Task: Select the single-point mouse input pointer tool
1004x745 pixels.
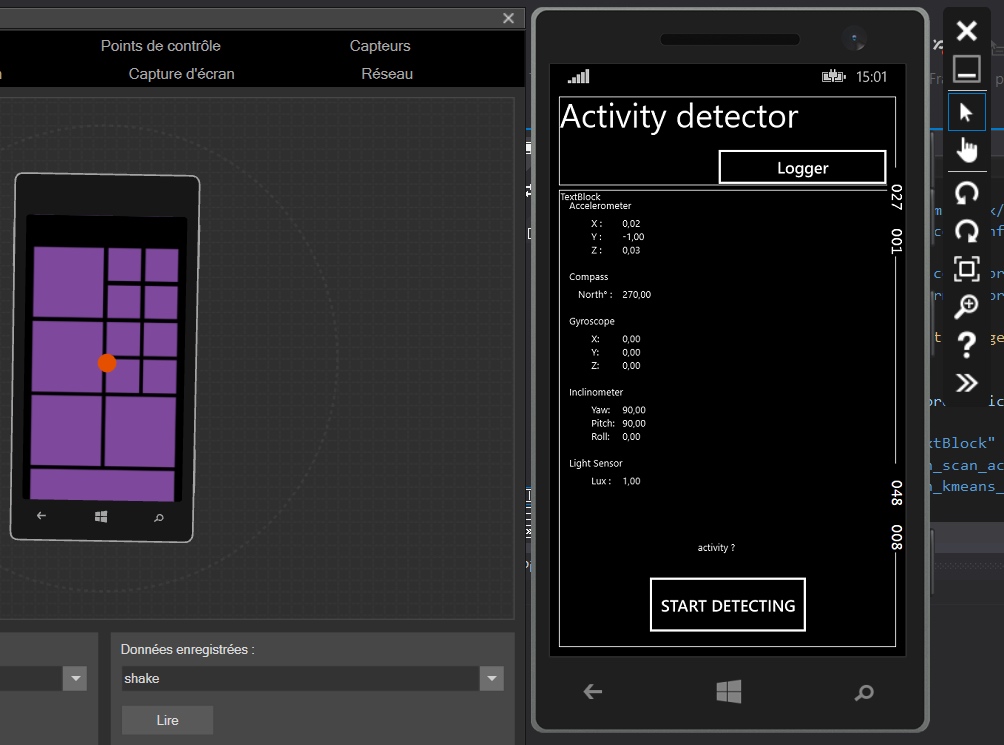Action: click(966, 113)
